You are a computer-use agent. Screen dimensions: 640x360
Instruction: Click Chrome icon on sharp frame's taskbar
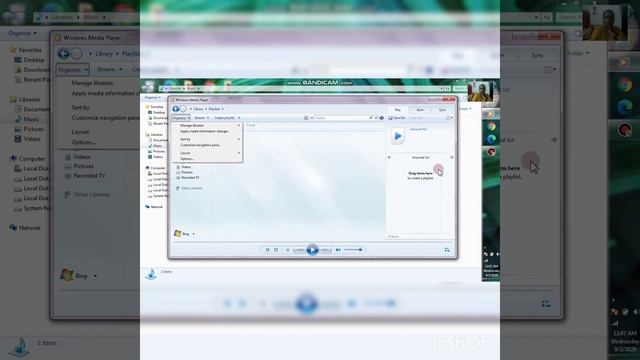[x=491, y=127]
